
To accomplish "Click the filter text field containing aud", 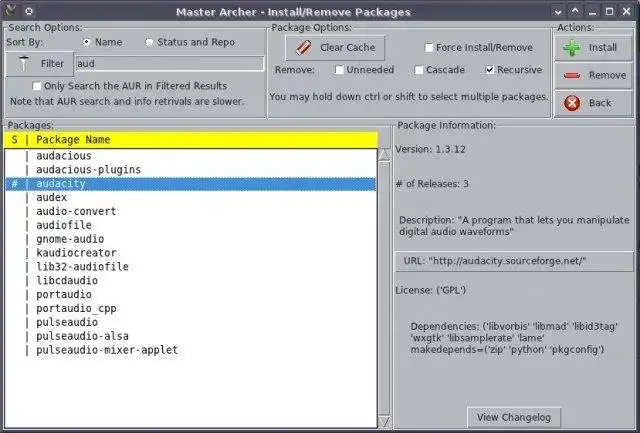I will click(x=170, y=64).
